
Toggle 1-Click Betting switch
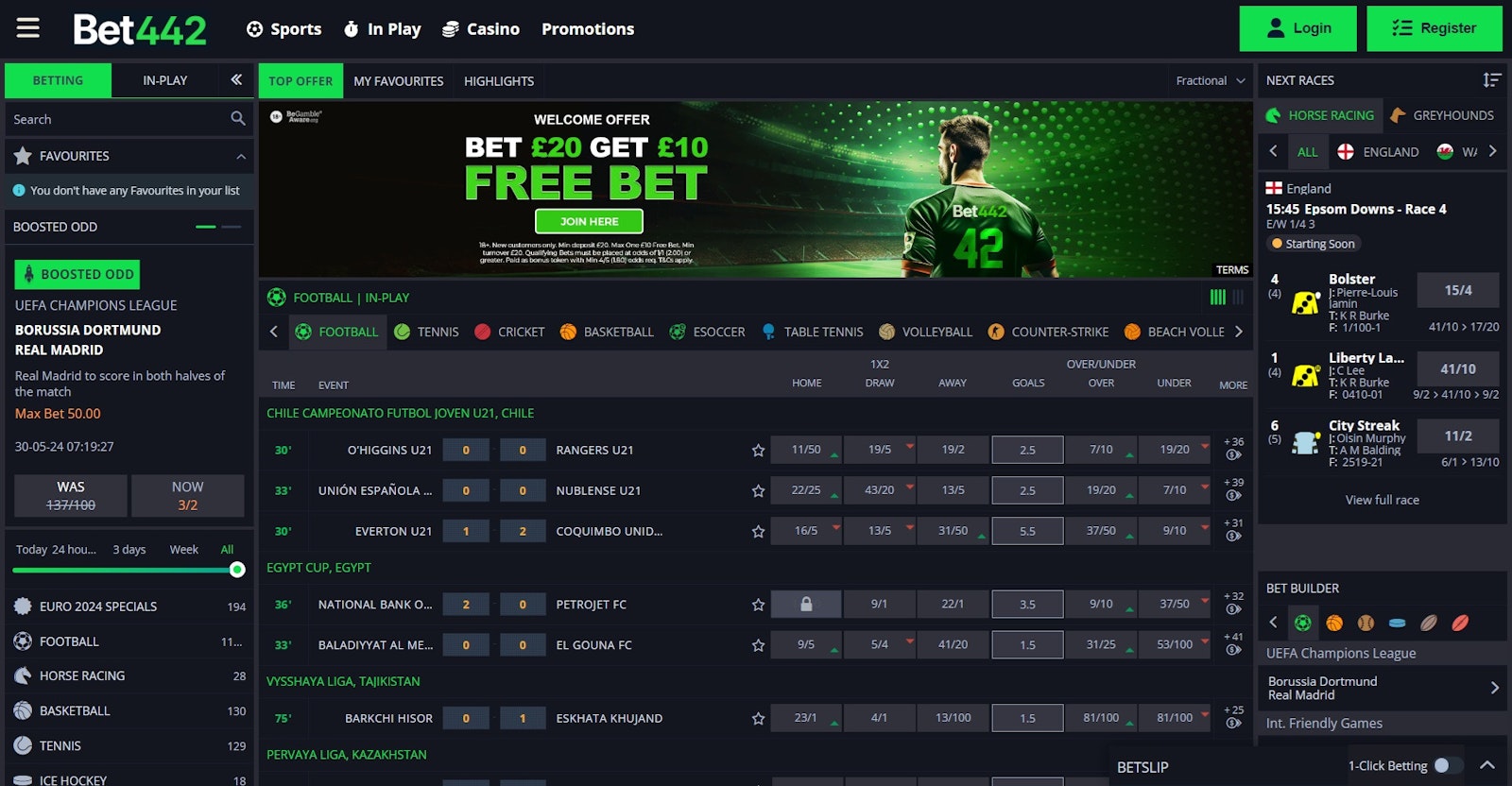click(1448, 765)
